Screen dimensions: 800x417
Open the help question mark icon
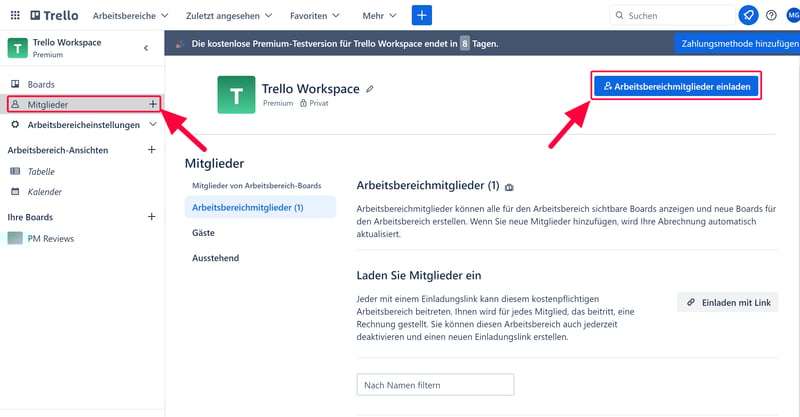point(771,16)
